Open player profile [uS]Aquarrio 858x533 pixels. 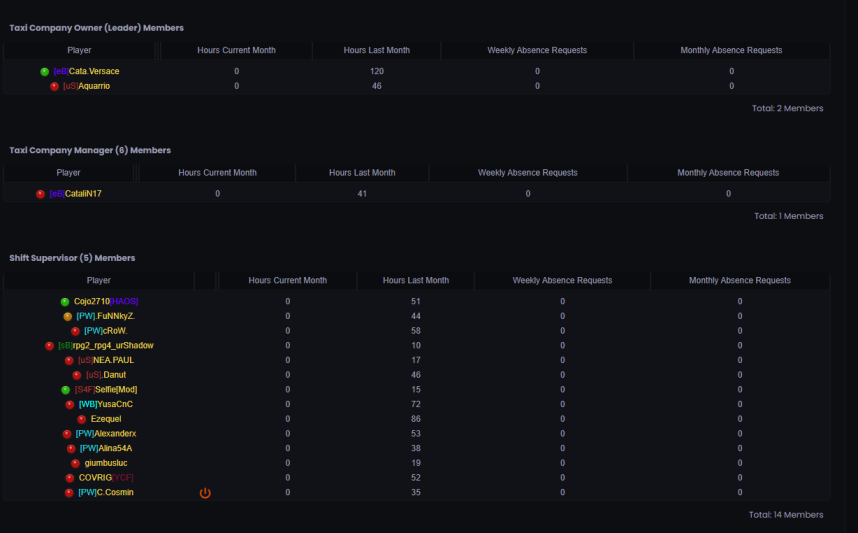(x=86, y=86)
